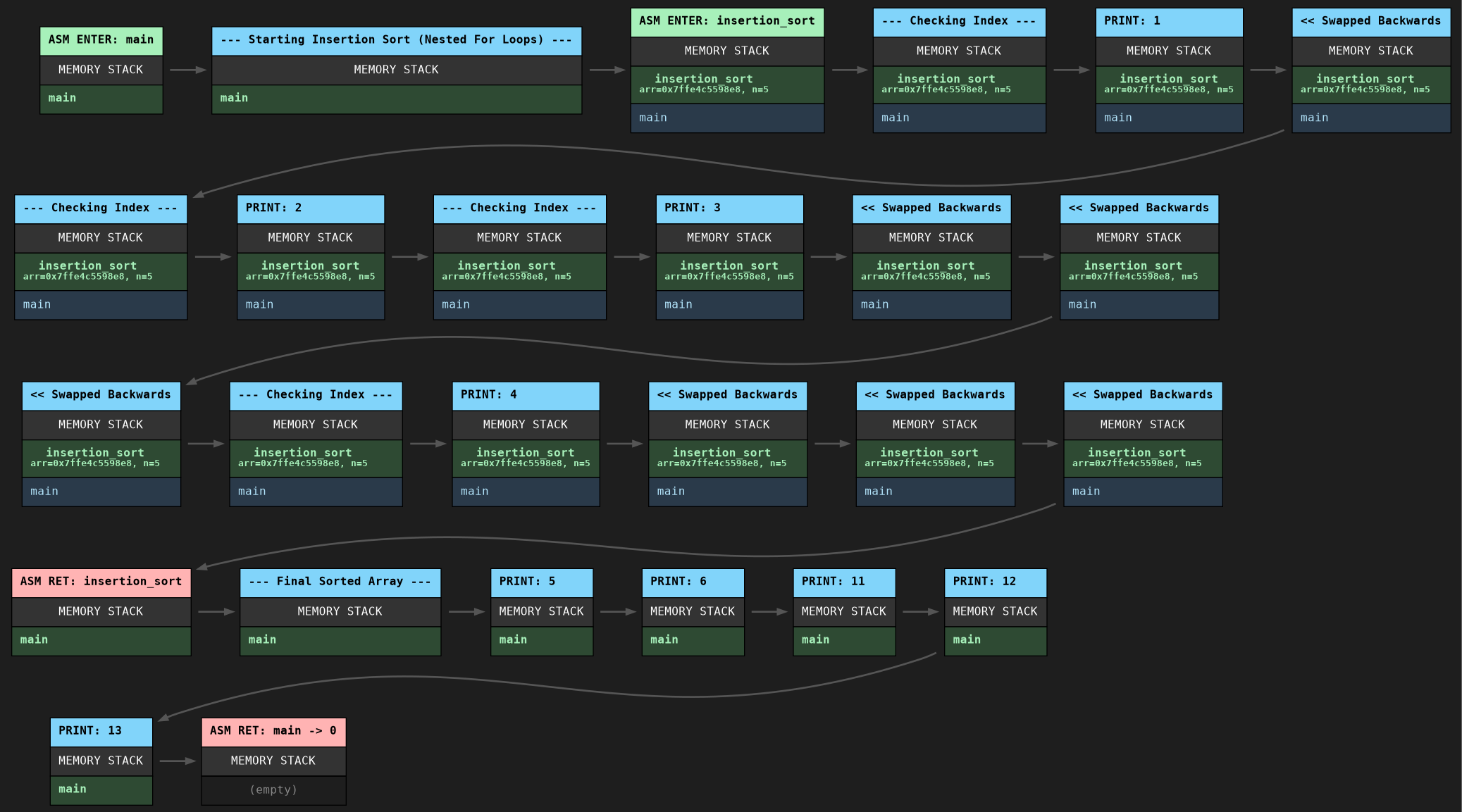1462x812 pixels.
Task: Select the 'PRINT: 13' node header
Action: 101,731
